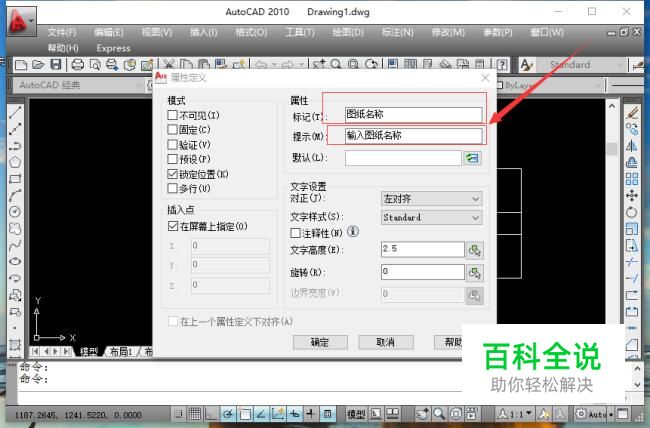The height and width of the screenshot is (428, 650).
Task: Save the drawing with the floppy disk icon
Action: [x=56, y=65]
